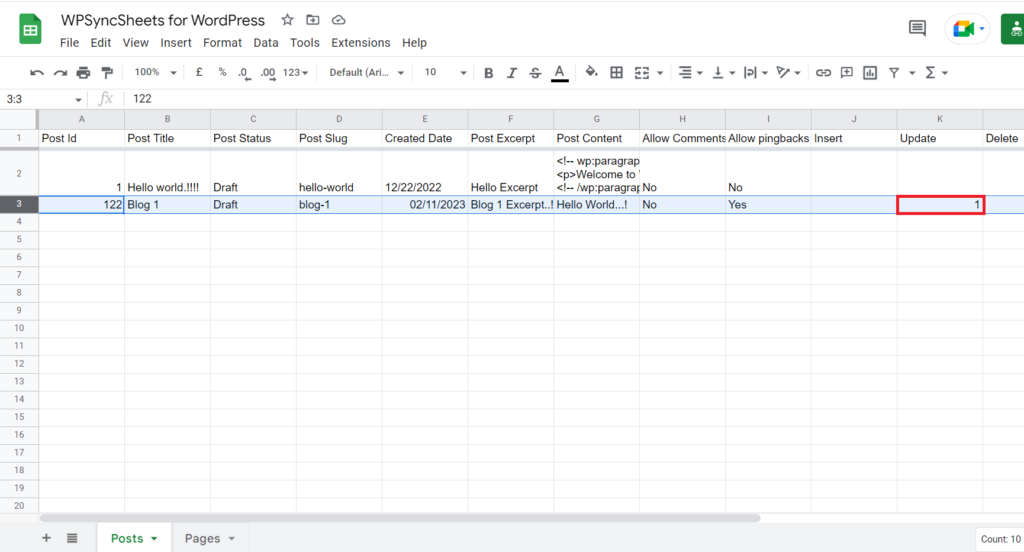Open the fill color picker
This screenshot has height=552, width=1024.
click(x=591, y=72)
